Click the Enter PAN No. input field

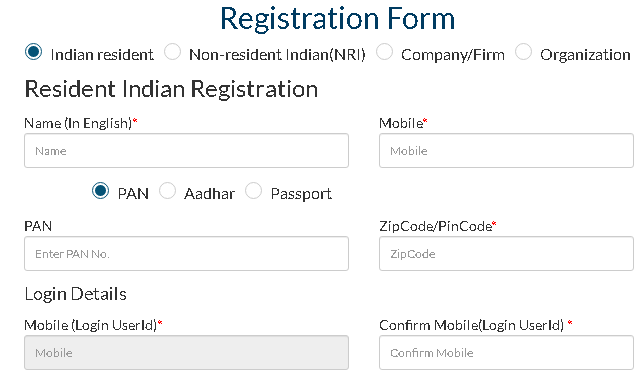pyautogui.click(x=186, y=254)
